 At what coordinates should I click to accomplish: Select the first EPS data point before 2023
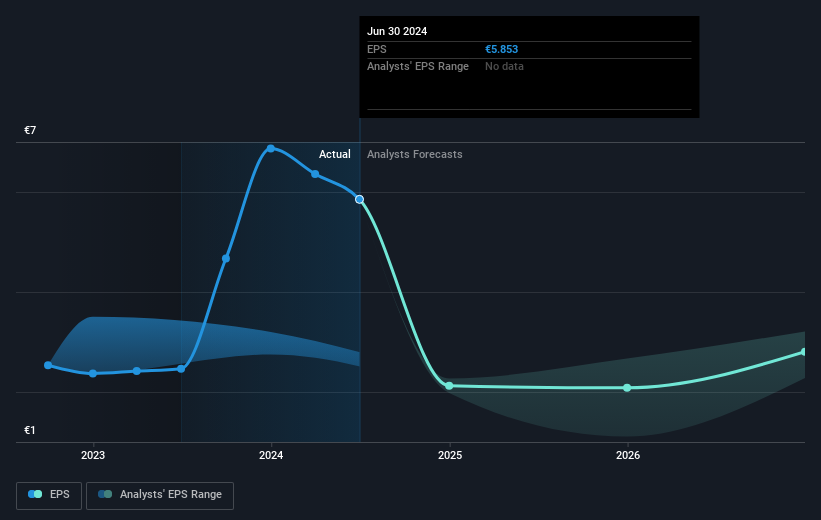point(48,365)
